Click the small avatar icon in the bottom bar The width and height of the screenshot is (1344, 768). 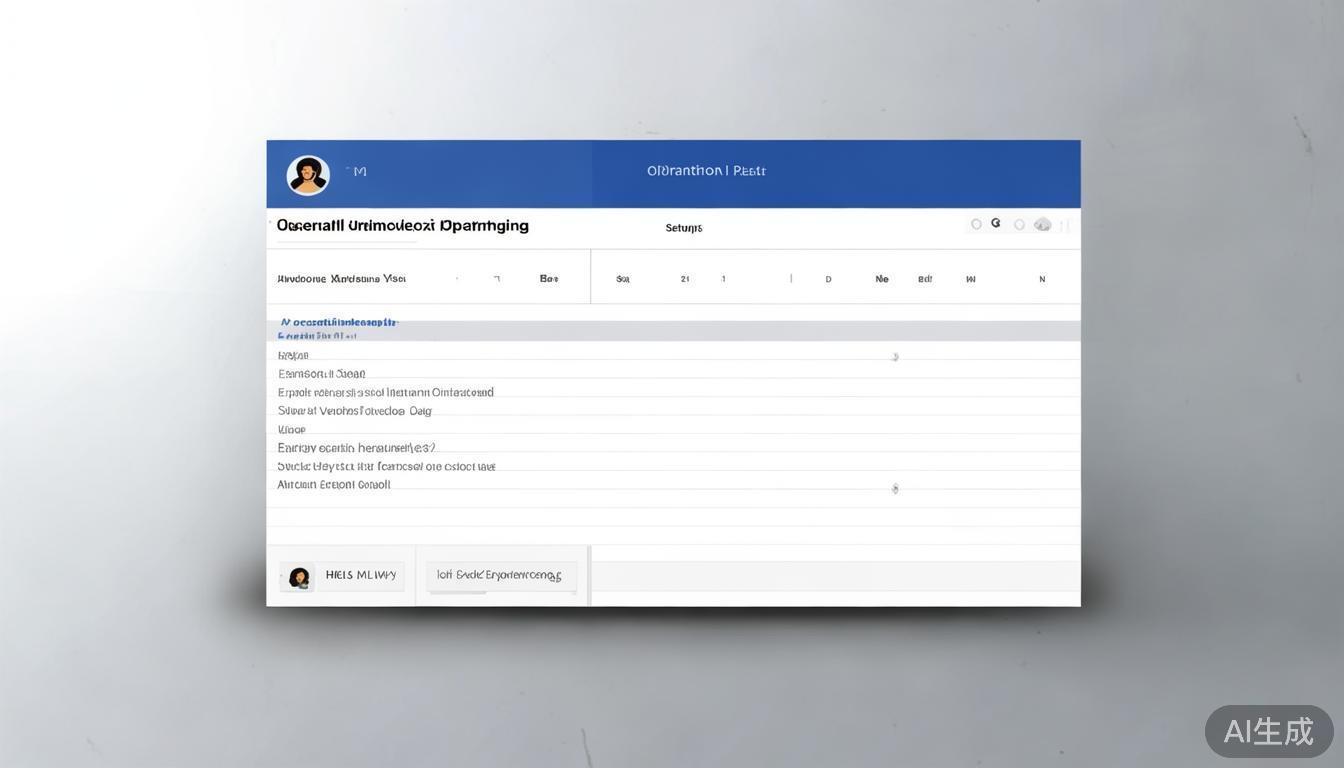coord(298,577)
